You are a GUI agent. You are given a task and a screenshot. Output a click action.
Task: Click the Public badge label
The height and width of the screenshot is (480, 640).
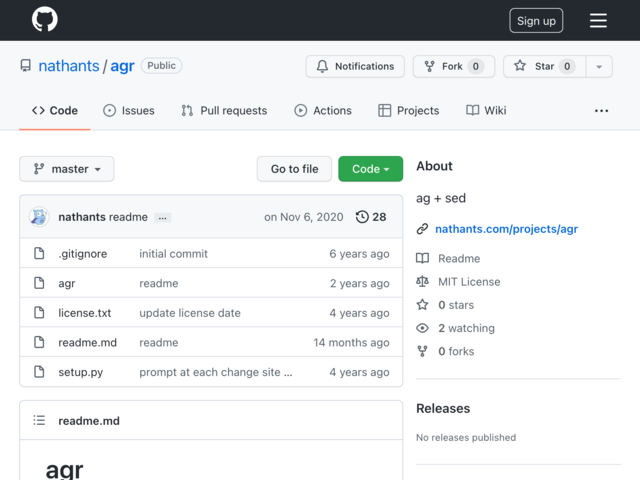coord(161,66)
